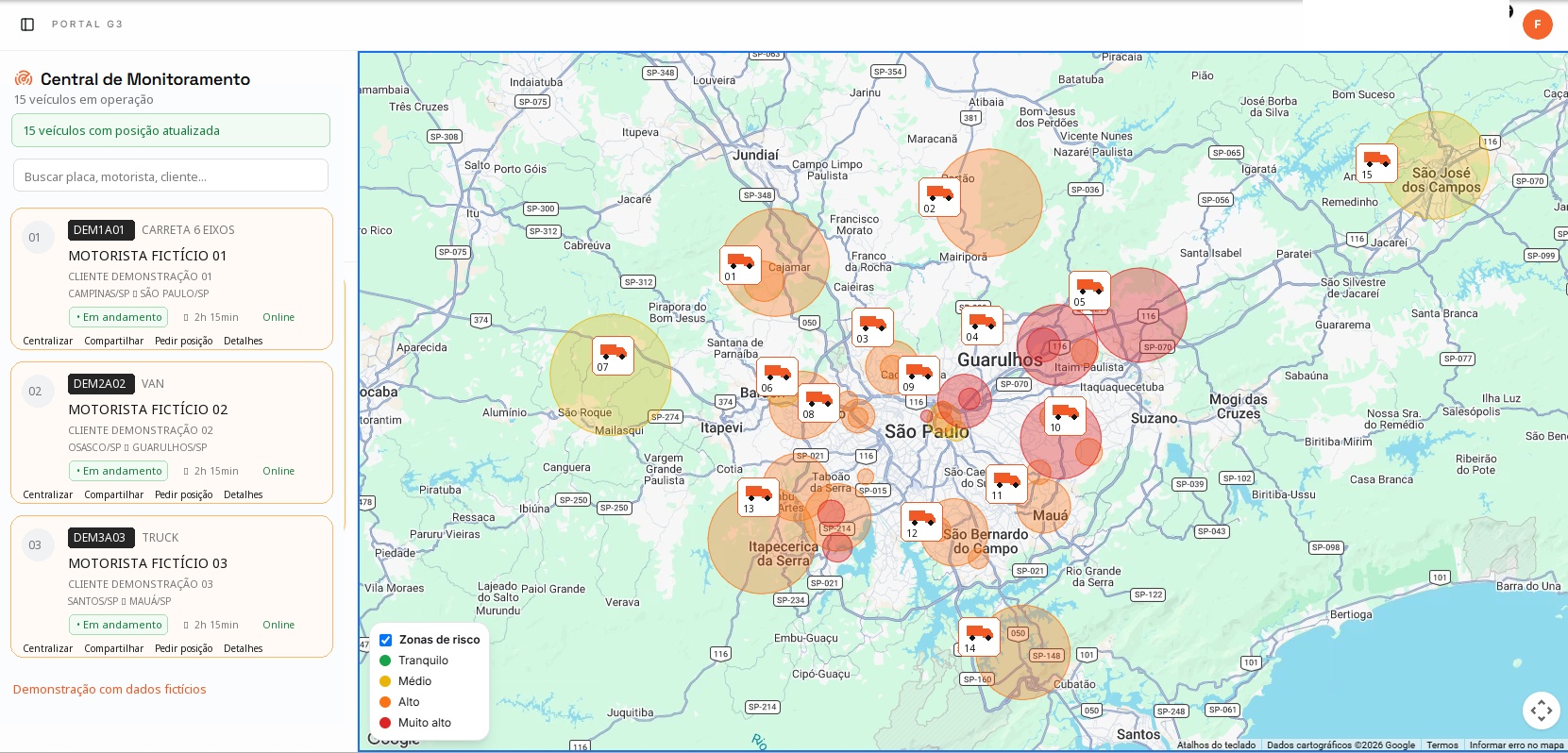Open the Termos link on the map

pos(1442,745)
